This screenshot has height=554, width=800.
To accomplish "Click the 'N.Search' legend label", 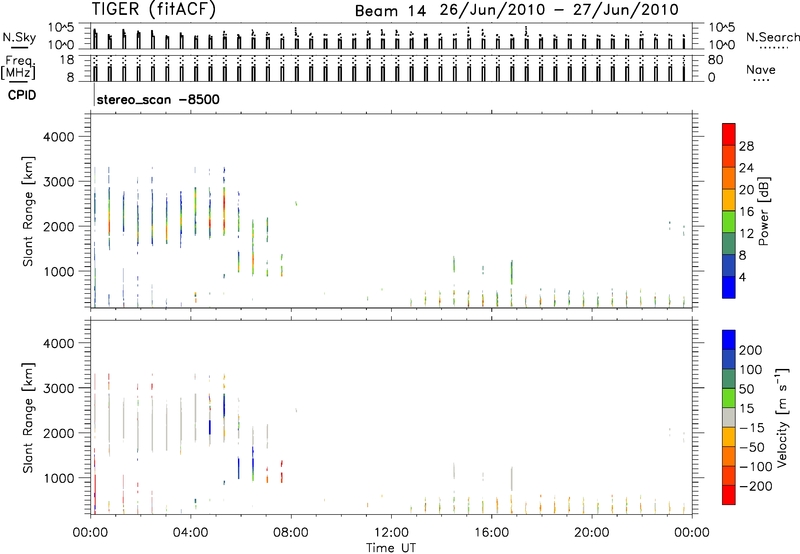I will [772, 37].
